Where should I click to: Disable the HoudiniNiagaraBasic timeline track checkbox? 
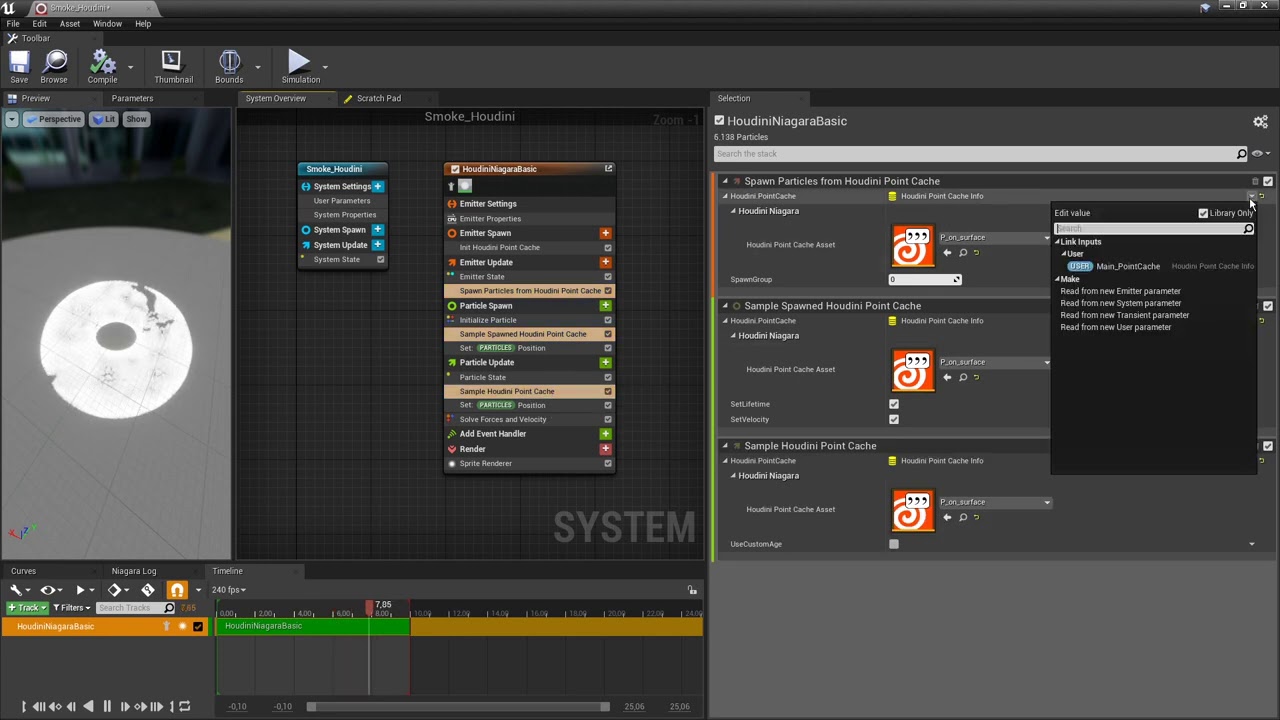point(198,627)
